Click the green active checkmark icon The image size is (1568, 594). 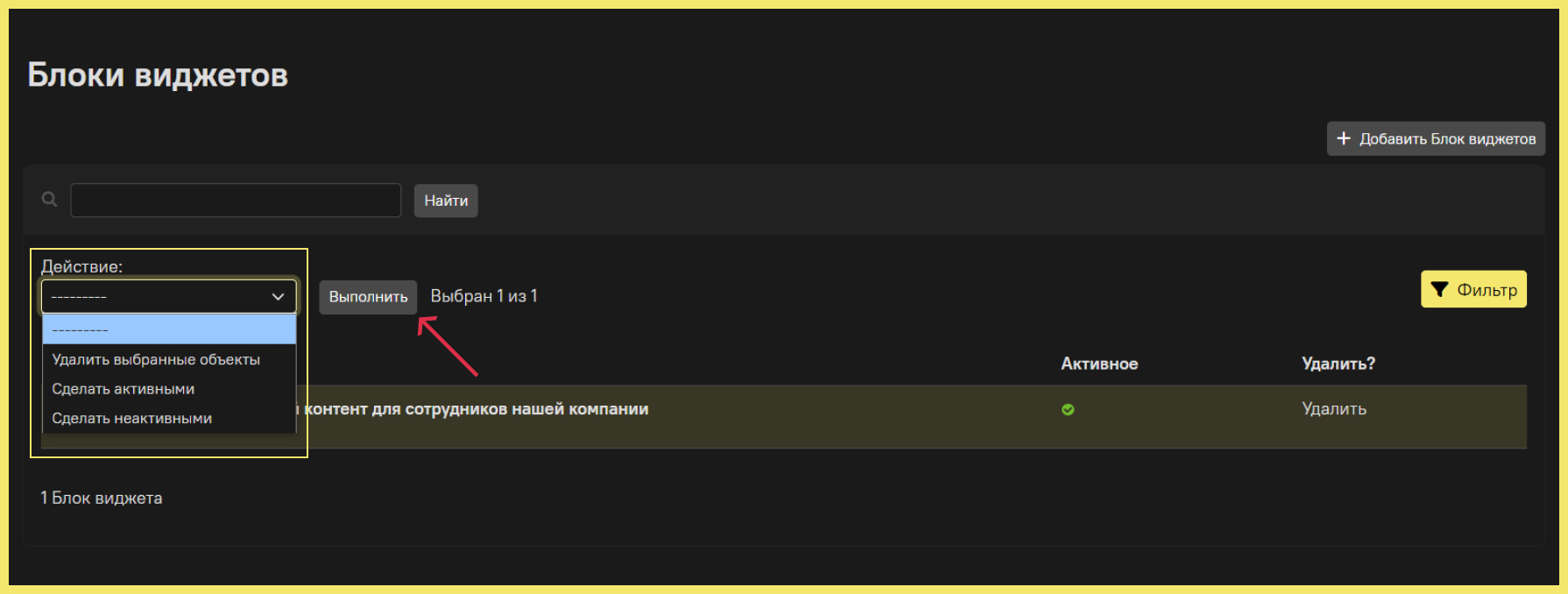(x=1068, y=409)
